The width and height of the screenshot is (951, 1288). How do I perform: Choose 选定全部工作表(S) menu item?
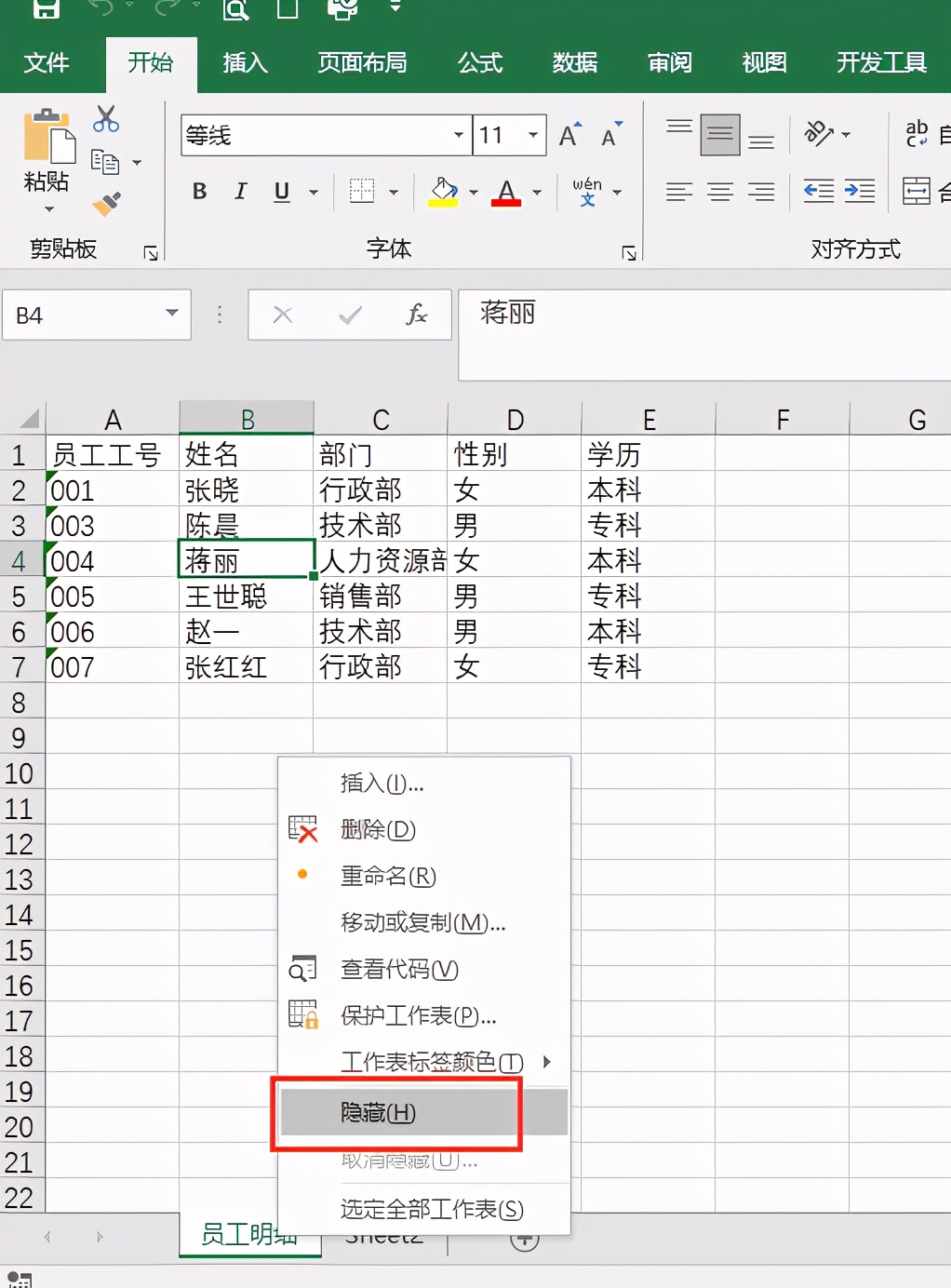(x=424, y=1209)
